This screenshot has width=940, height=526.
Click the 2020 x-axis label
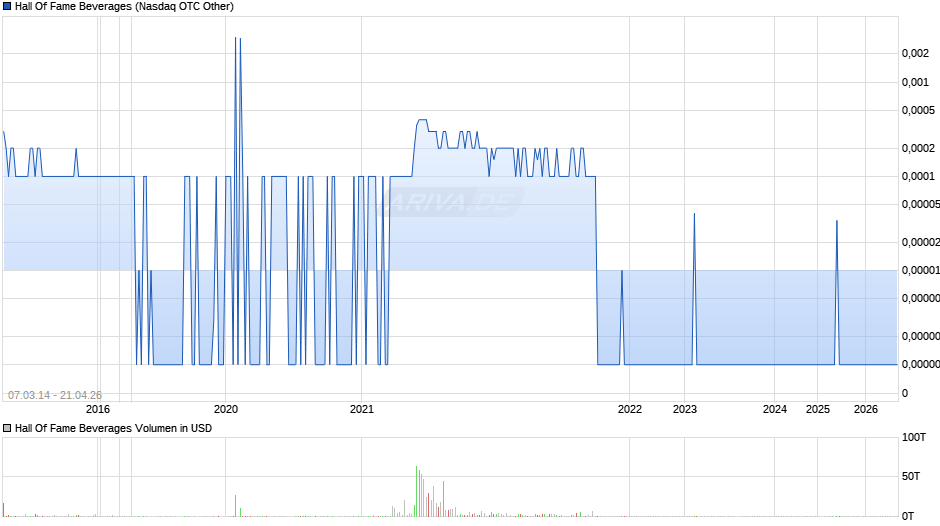(x=226, y=409)
